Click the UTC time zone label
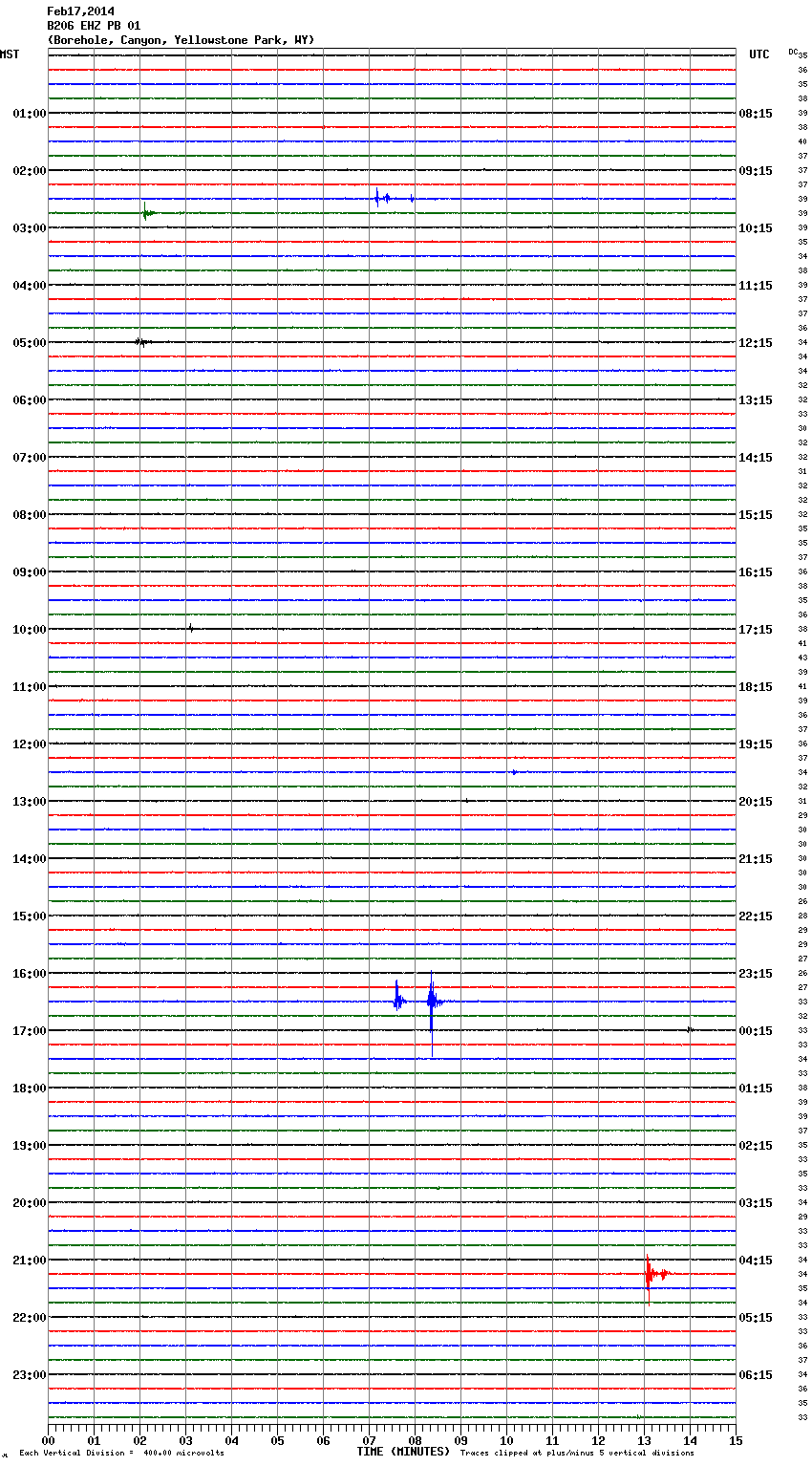812x1466 pixels. (759, 54)
